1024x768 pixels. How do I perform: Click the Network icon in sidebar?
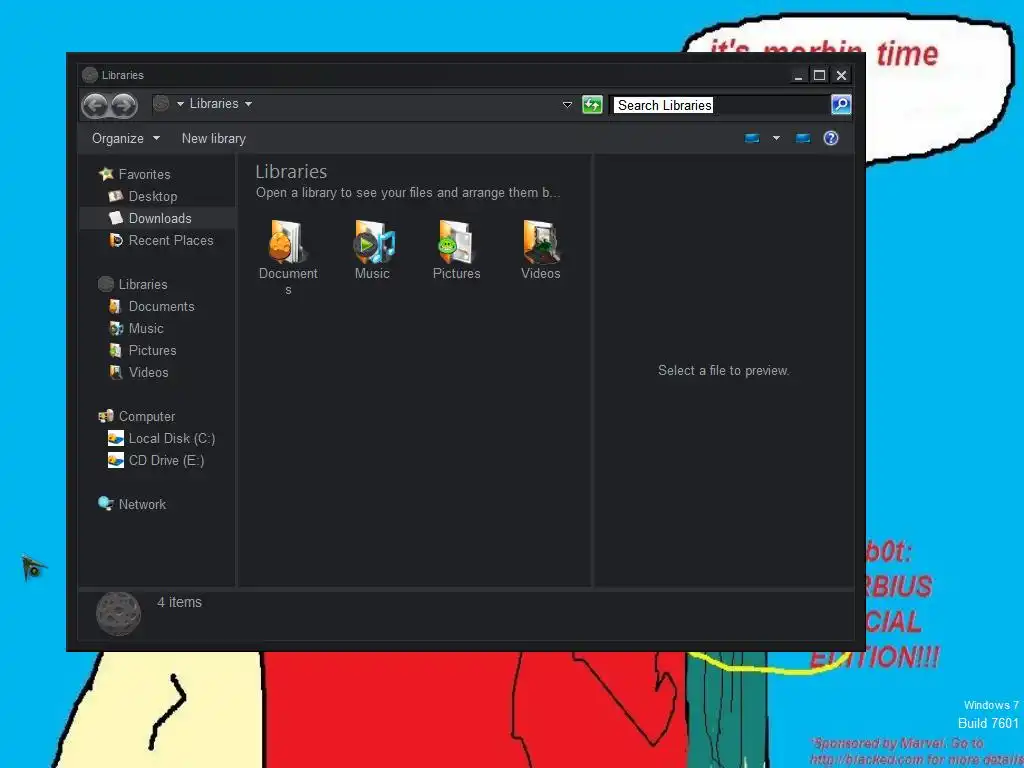pos(106,504)
